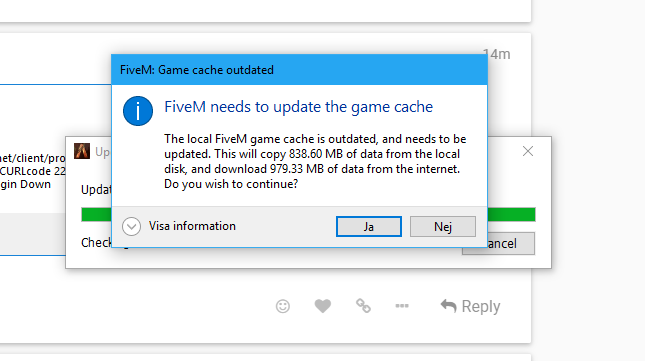Screen dimensions: 645x361
Task: Reply to this forum post
Action: [x=470, y=306]
